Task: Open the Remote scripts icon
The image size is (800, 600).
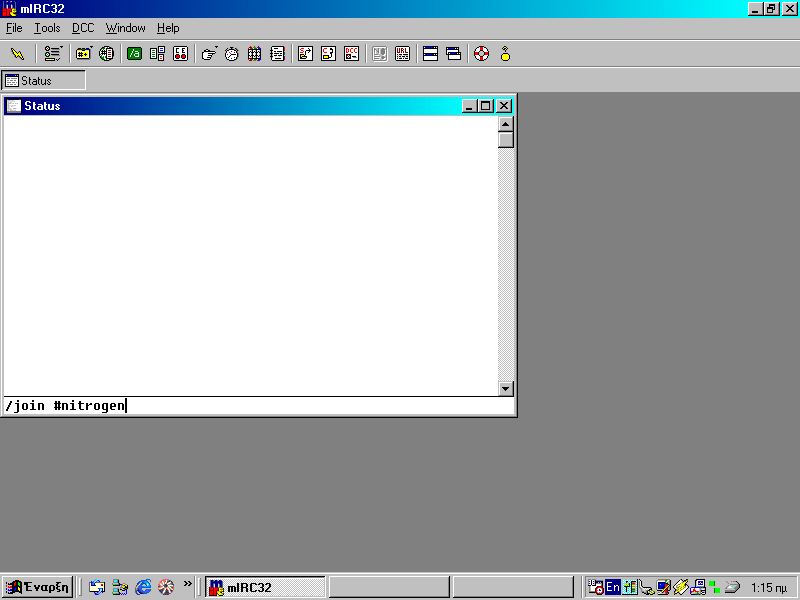Action: click(180, 54)
